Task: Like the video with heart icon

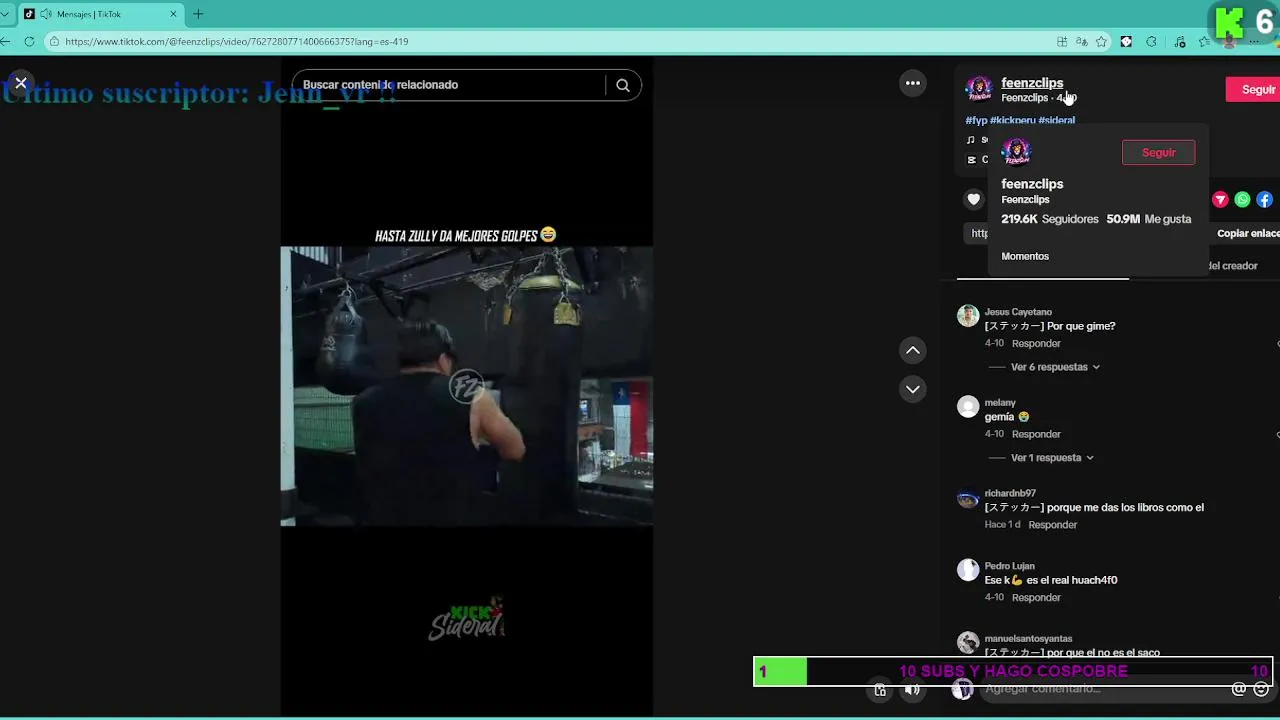Action: [974, 200]
